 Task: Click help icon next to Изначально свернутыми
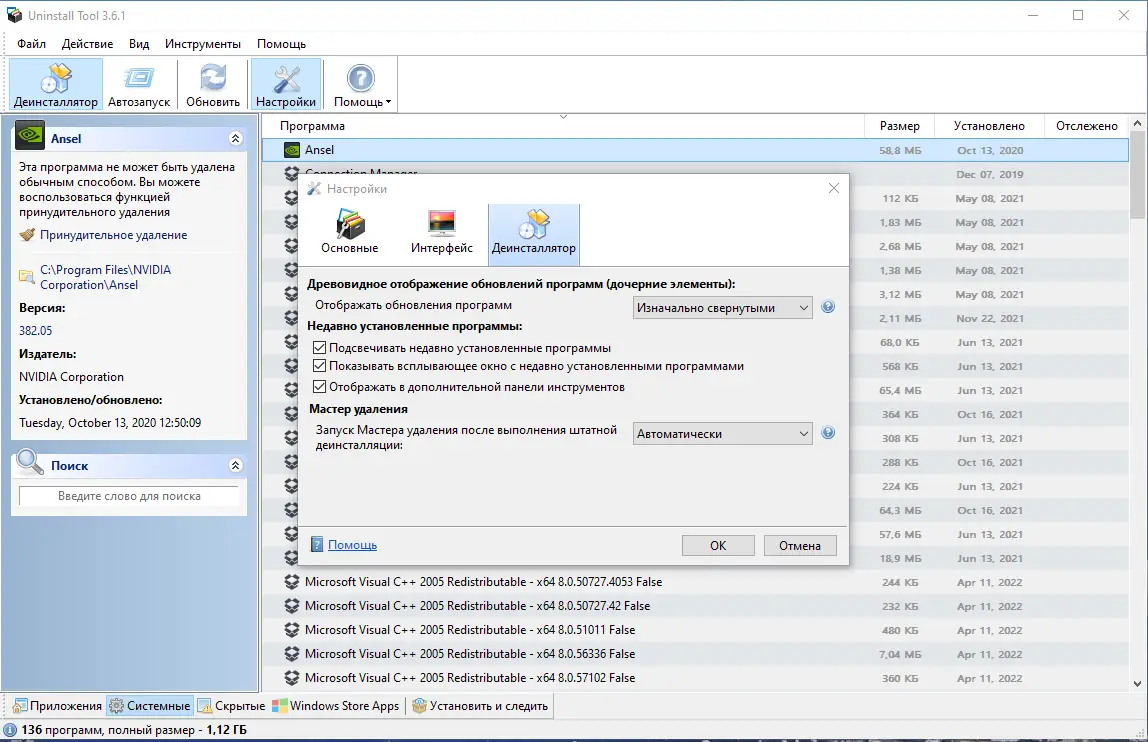point(828,307)
